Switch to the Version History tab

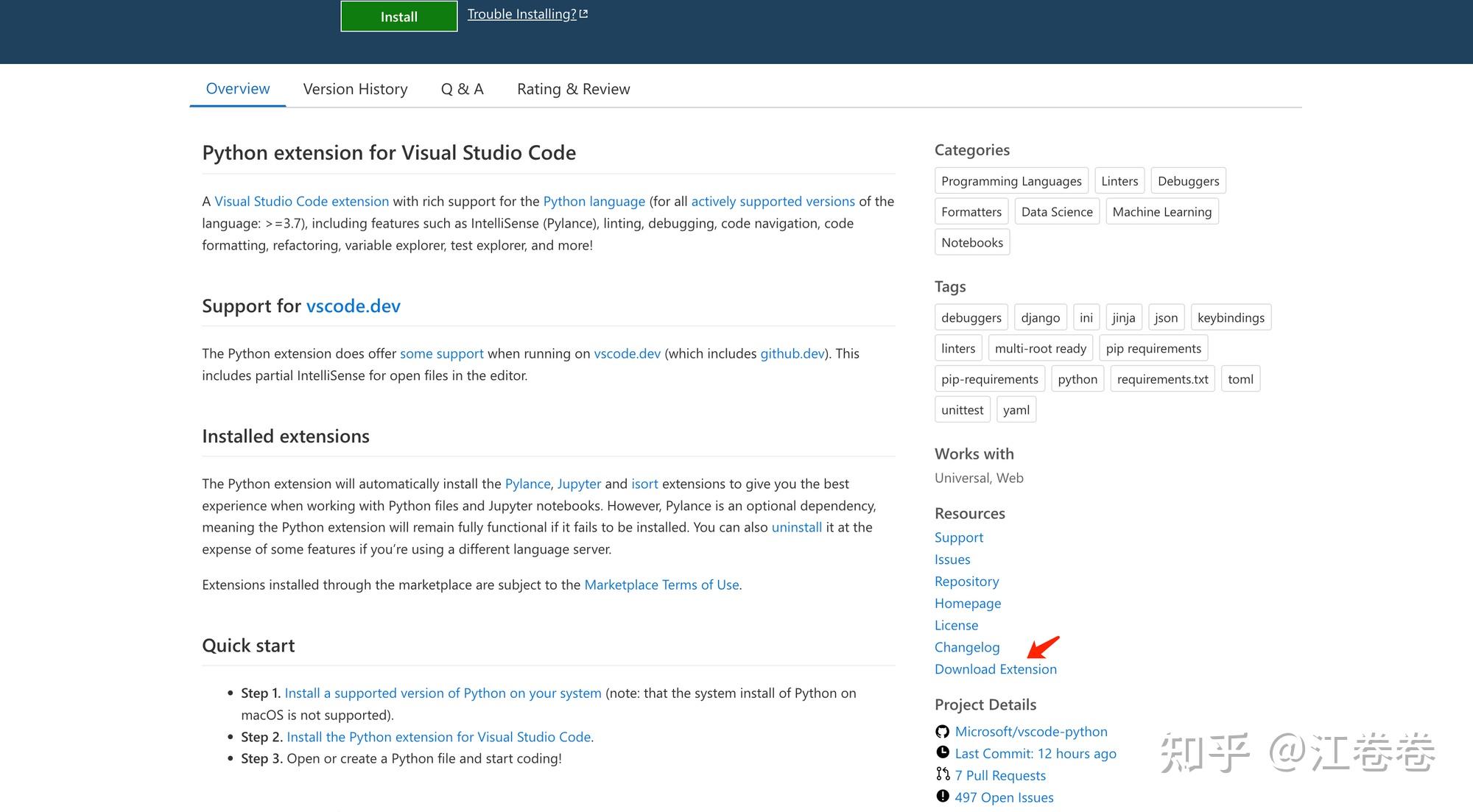pyautogui.click(x=354, y=88)
